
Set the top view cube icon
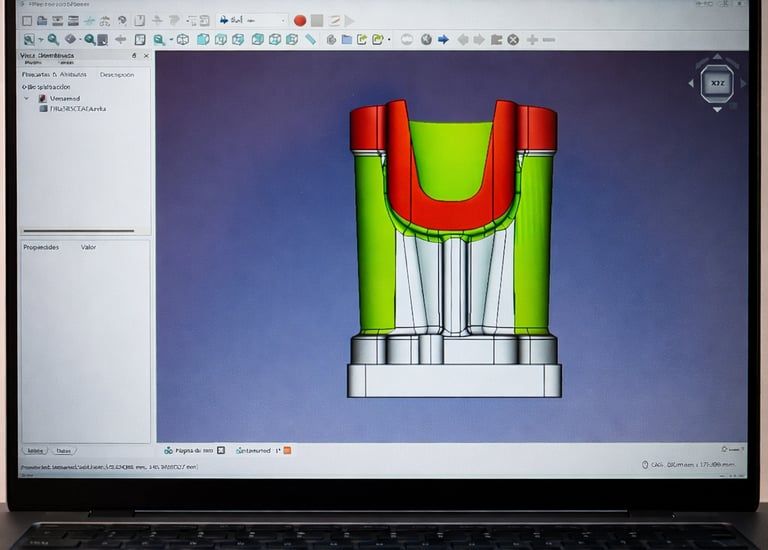(221, 40)
